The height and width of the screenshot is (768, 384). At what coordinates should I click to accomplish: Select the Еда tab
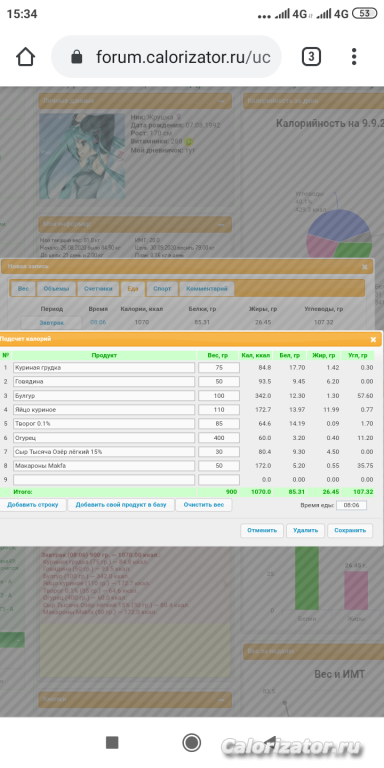133,288
